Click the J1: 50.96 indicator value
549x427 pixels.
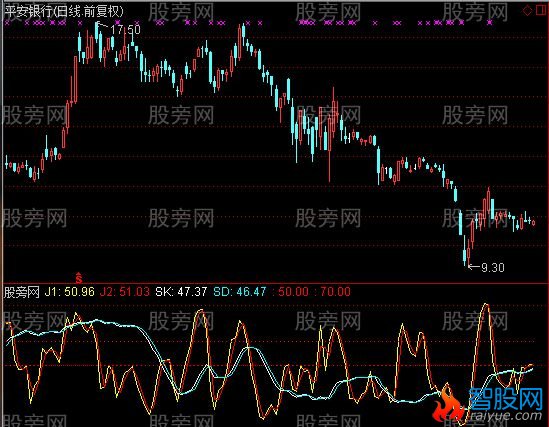click(x=70, y=292)
